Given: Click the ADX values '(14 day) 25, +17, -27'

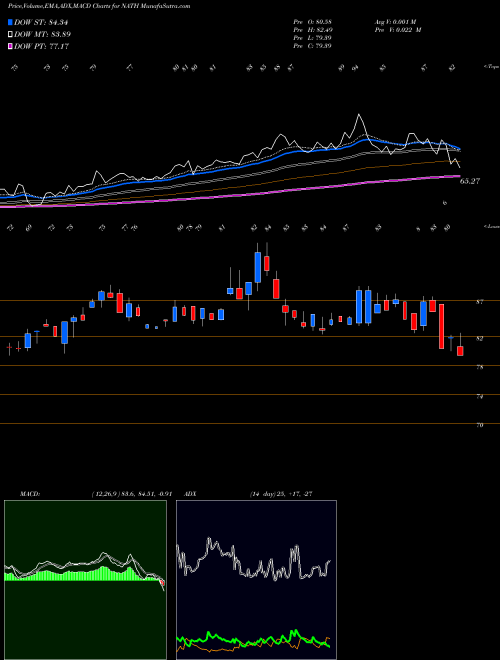Looking at the screenshot, I should (280, 494).
